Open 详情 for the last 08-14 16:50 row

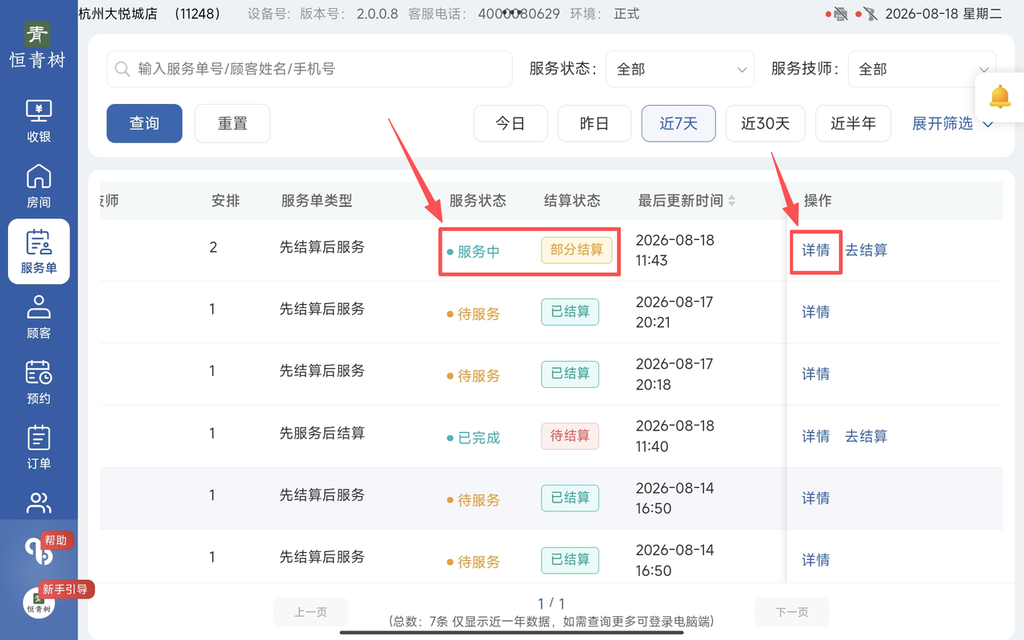click(x=816, y=560)
